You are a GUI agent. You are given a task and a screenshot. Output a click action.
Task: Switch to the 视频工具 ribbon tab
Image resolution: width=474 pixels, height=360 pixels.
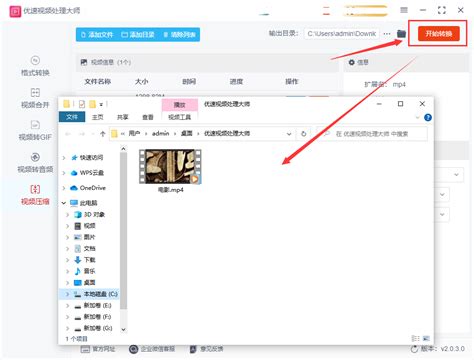[180, 117]
